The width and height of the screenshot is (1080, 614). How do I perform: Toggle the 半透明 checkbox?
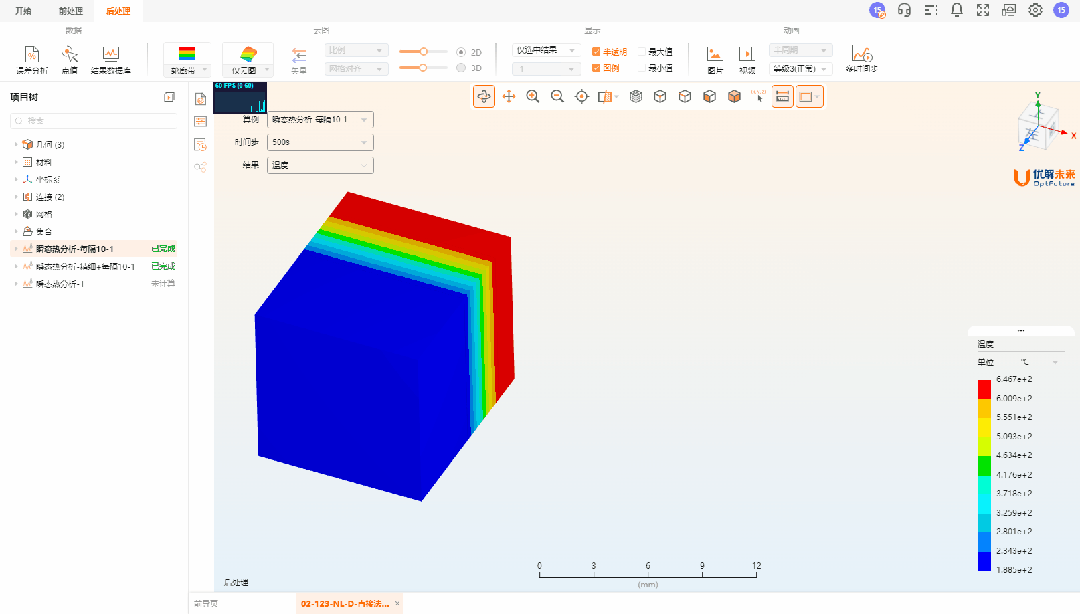click(x=596, y=52)
